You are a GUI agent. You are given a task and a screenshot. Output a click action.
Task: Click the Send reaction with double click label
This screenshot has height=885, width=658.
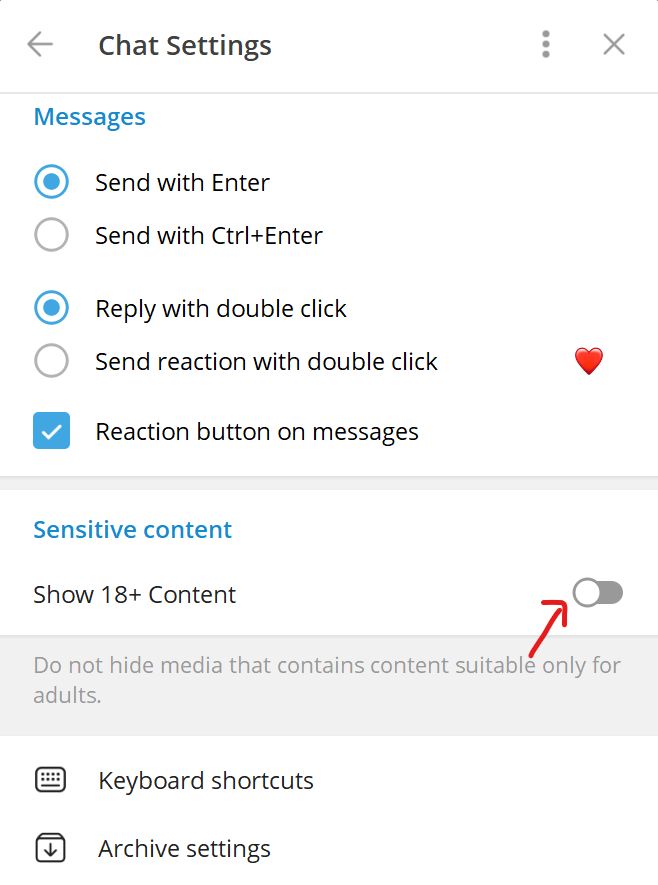pyautogui.click(x=266, y=361)
